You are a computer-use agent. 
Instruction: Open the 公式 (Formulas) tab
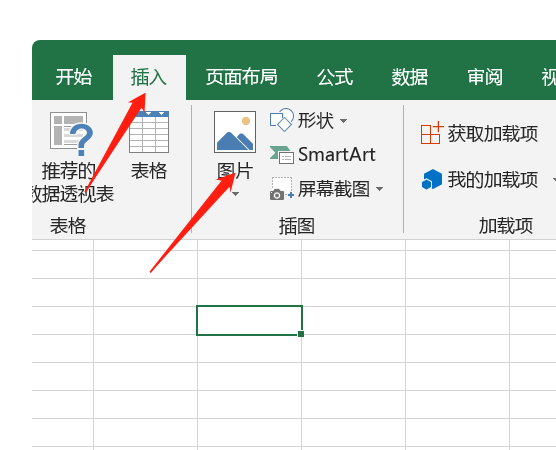click(x=335, y=77)
